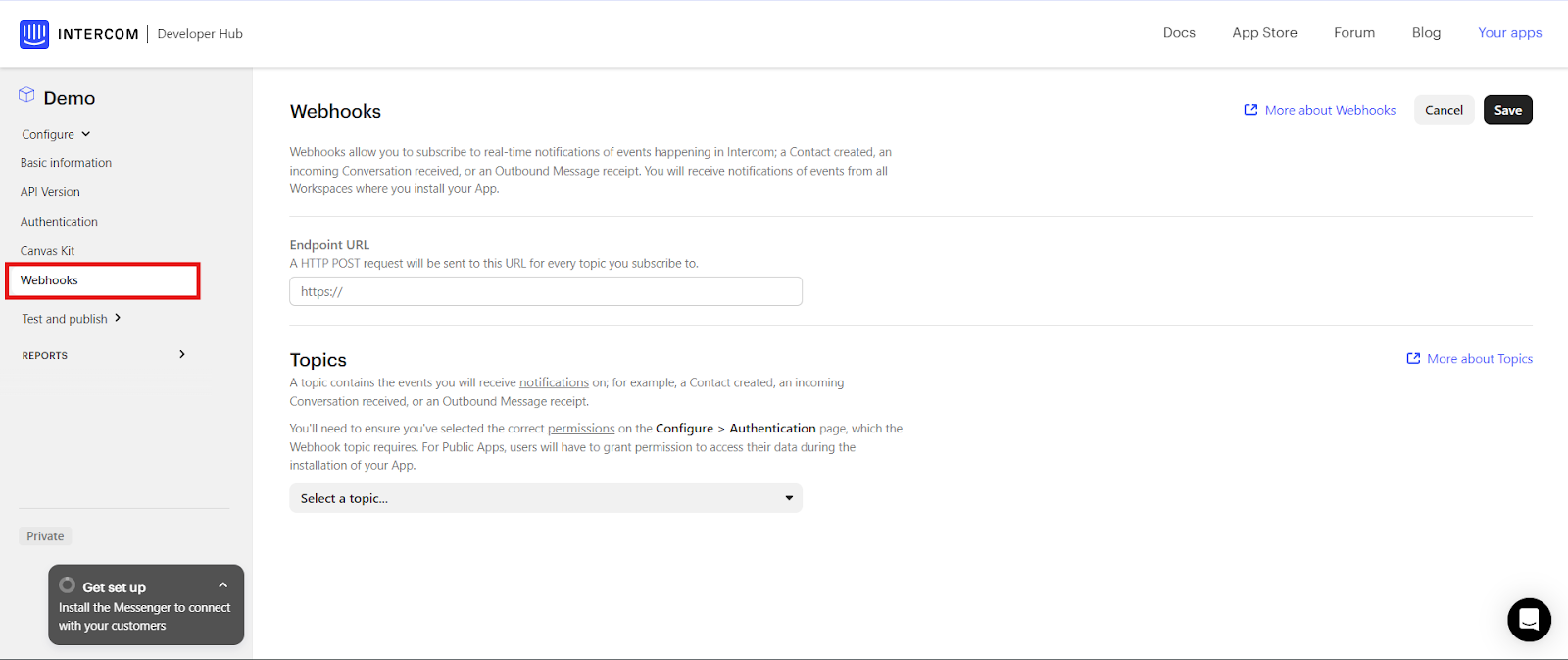Click the Webhooks page heading

pyautogui.click(x=335, y=112)
